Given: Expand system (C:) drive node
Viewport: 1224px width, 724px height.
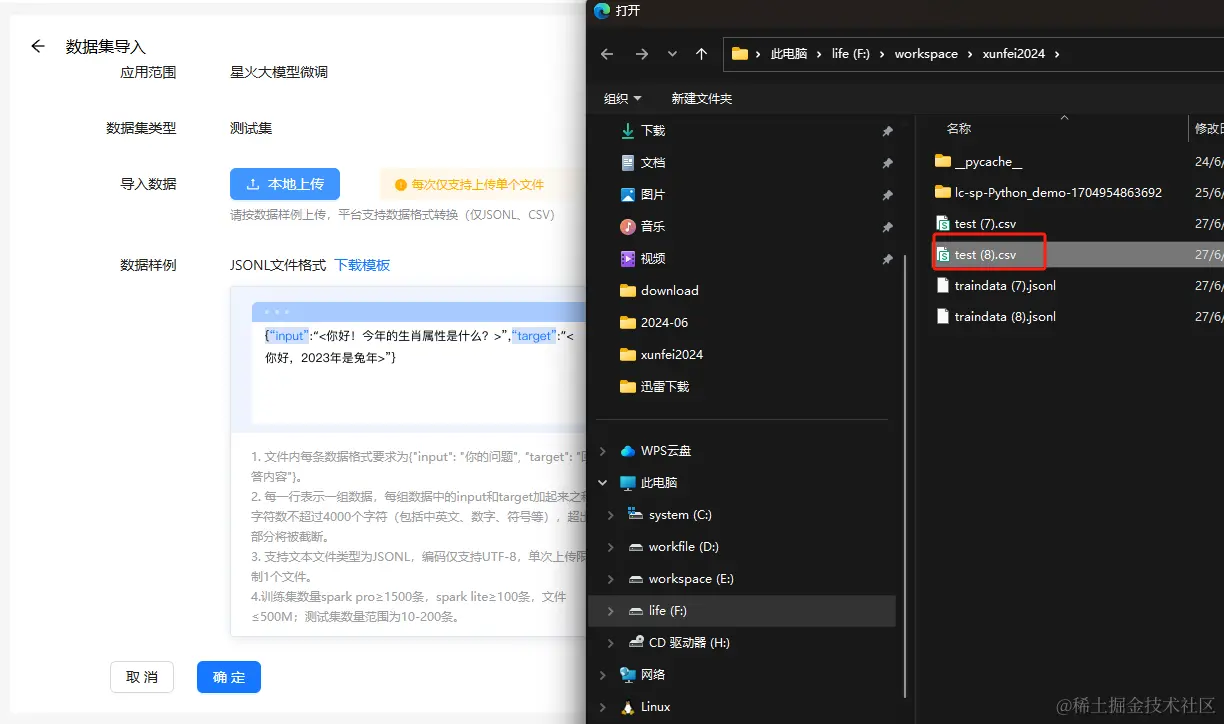Looking at the screenshot, I should click(x=611, y=515).
